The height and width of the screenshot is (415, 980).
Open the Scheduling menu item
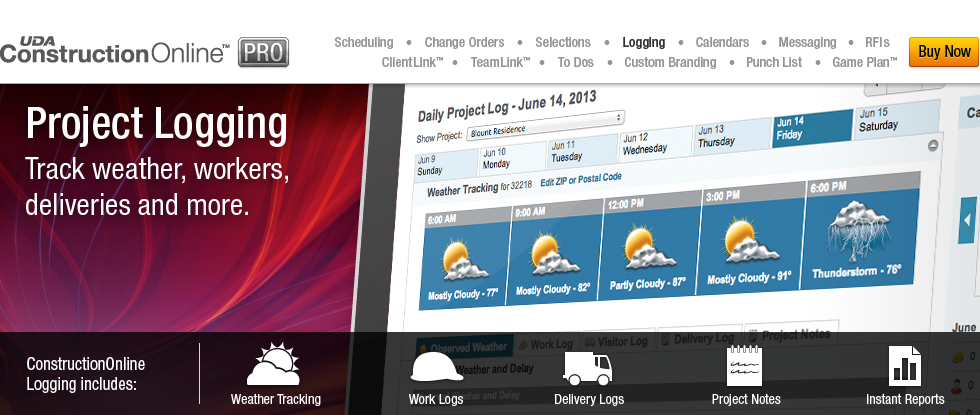(x=364, y=42)
